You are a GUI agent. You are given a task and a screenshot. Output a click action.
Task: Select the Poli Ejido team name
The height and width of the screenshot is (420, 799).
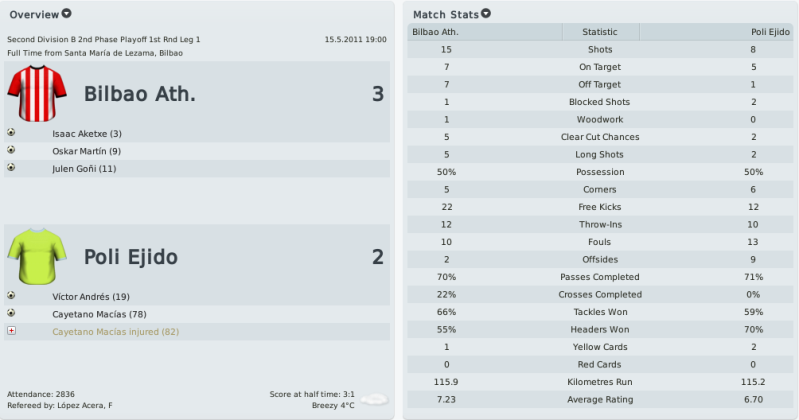pos(131,257)
